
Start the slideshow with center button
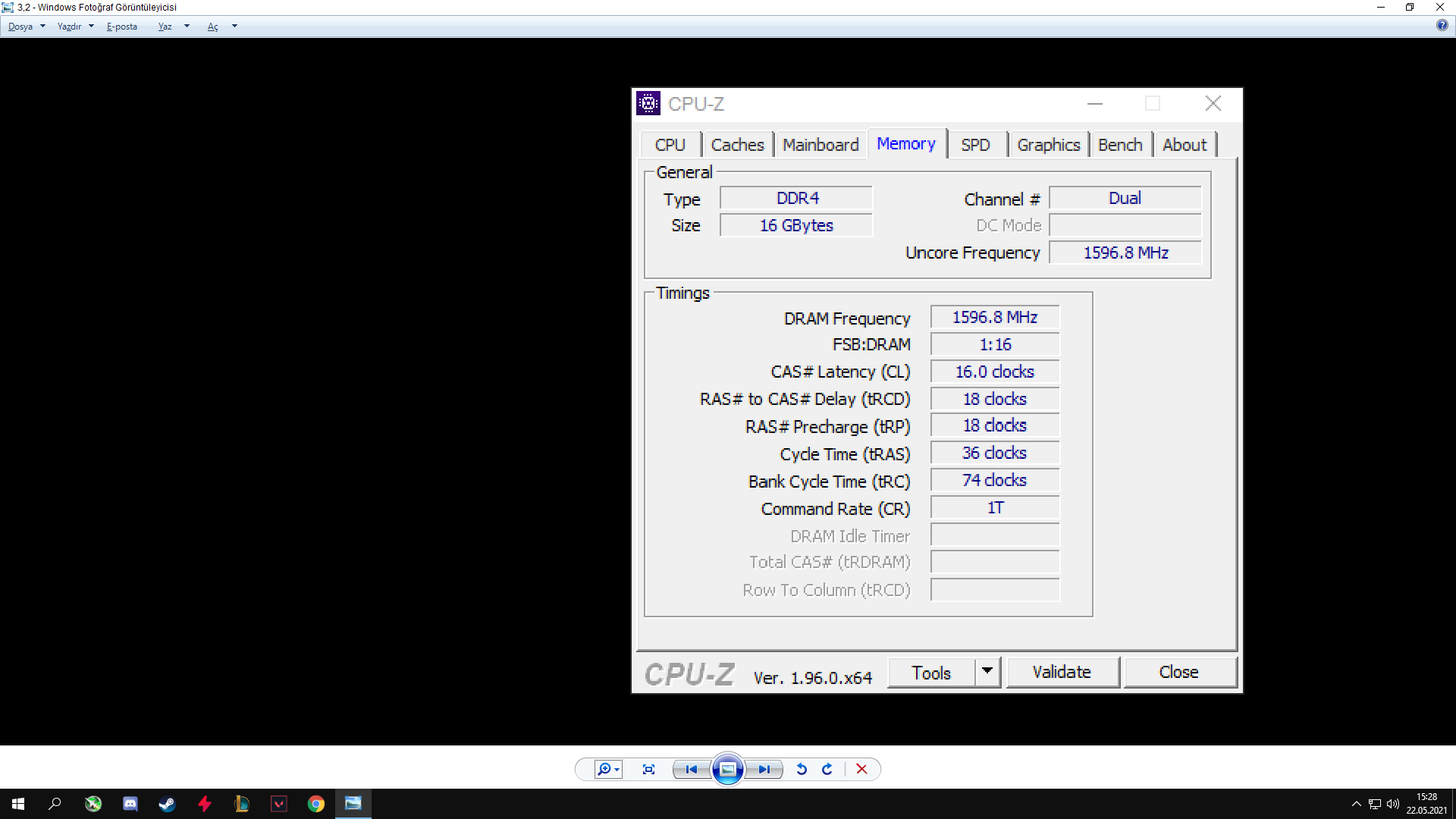coord(727,769)
